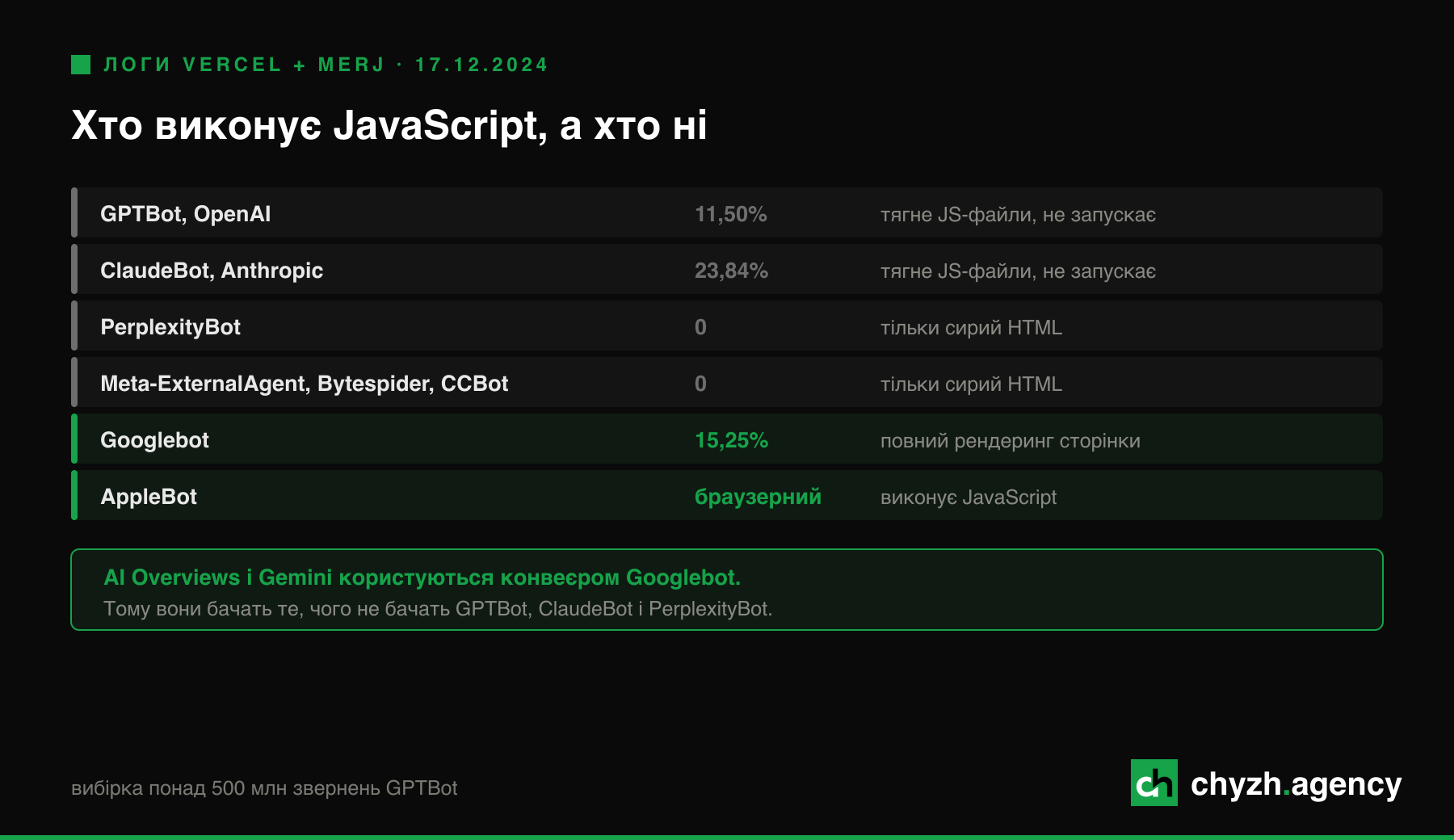
Task: Select the header 'ЛОГИ VERCEL + MERJ · 17.12.2024'
Action: coord(326,65)
